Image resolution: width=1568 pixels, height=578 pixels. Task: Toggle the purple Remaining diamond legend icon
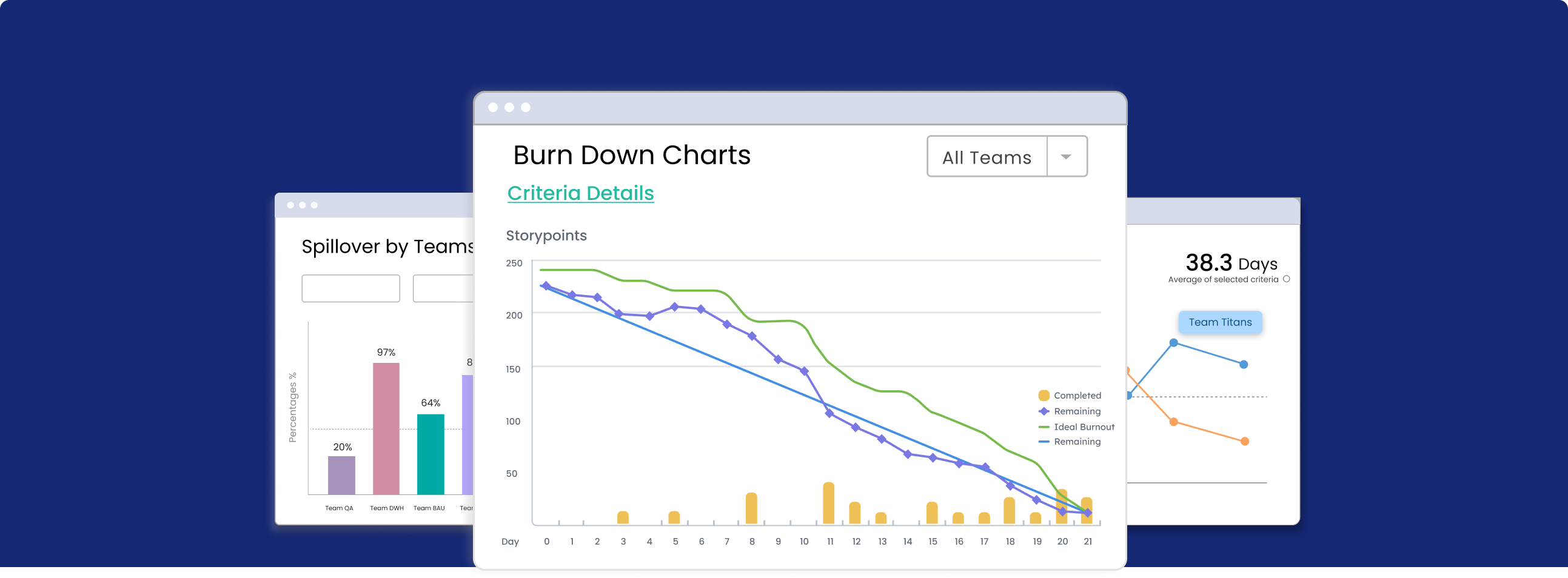(1044, 411)
